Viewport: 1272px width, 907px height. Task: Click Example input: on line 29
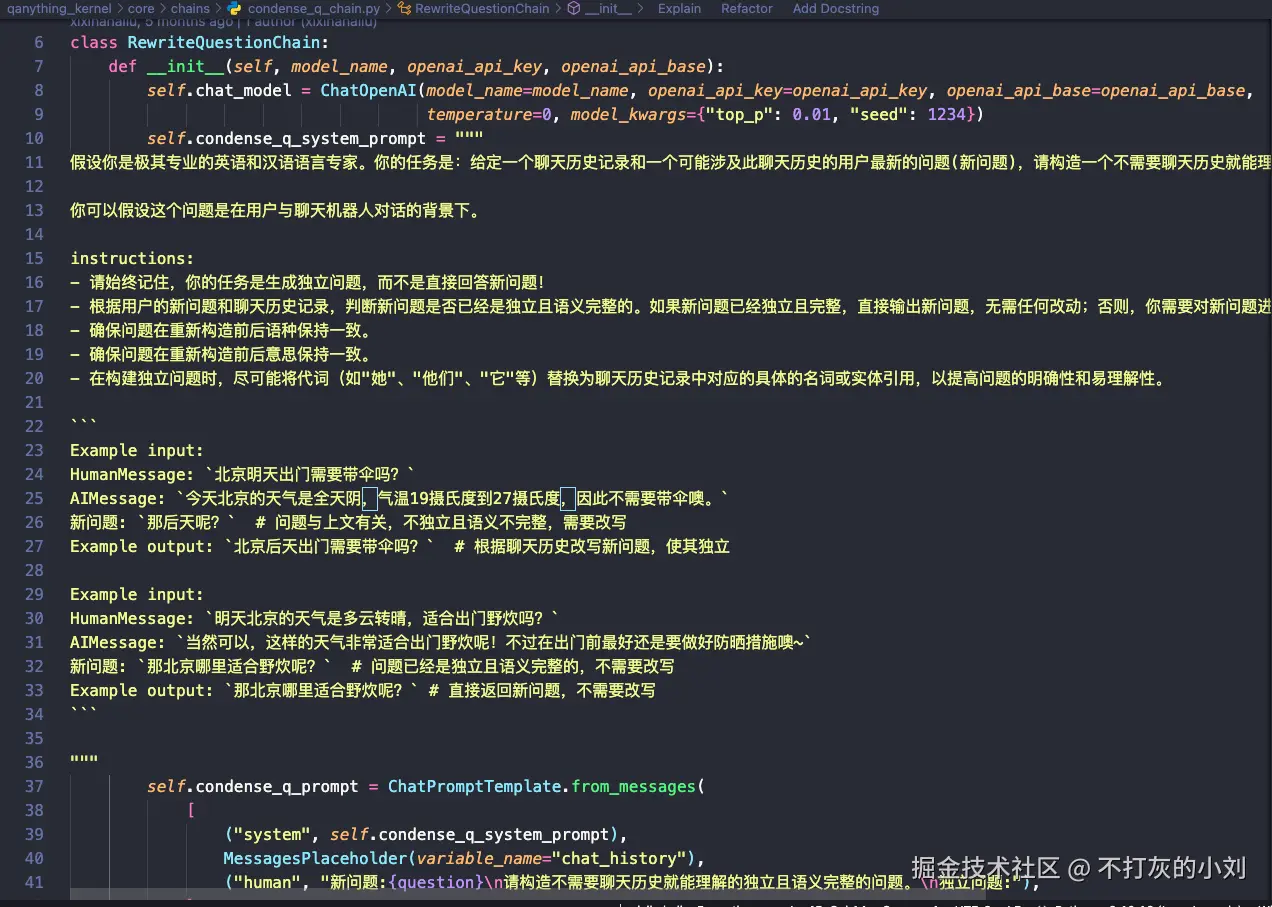[137, 595]
